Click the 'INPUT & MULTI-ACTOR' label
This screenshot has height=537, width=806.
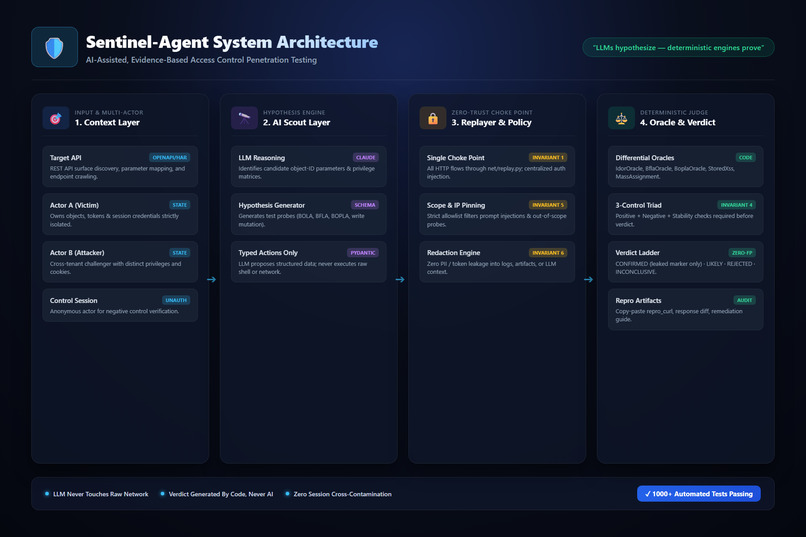tap(109, 113)
